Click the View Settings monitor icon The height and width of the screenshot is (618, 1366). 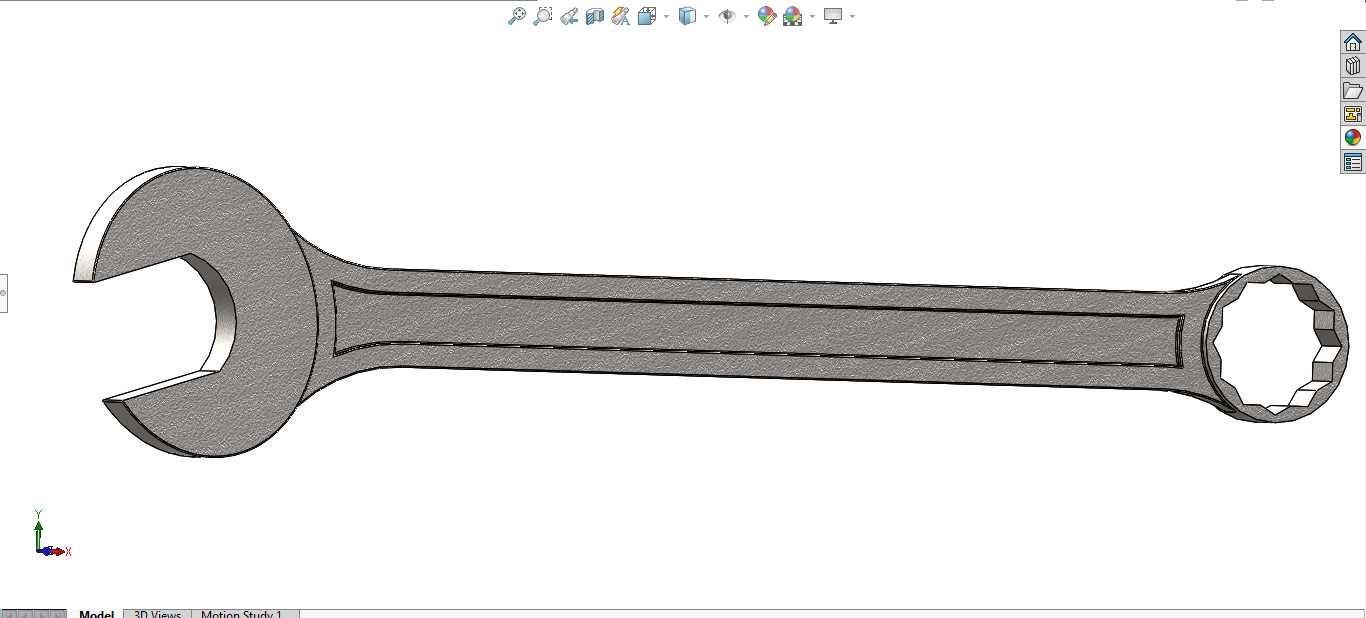tap(833, 16)
